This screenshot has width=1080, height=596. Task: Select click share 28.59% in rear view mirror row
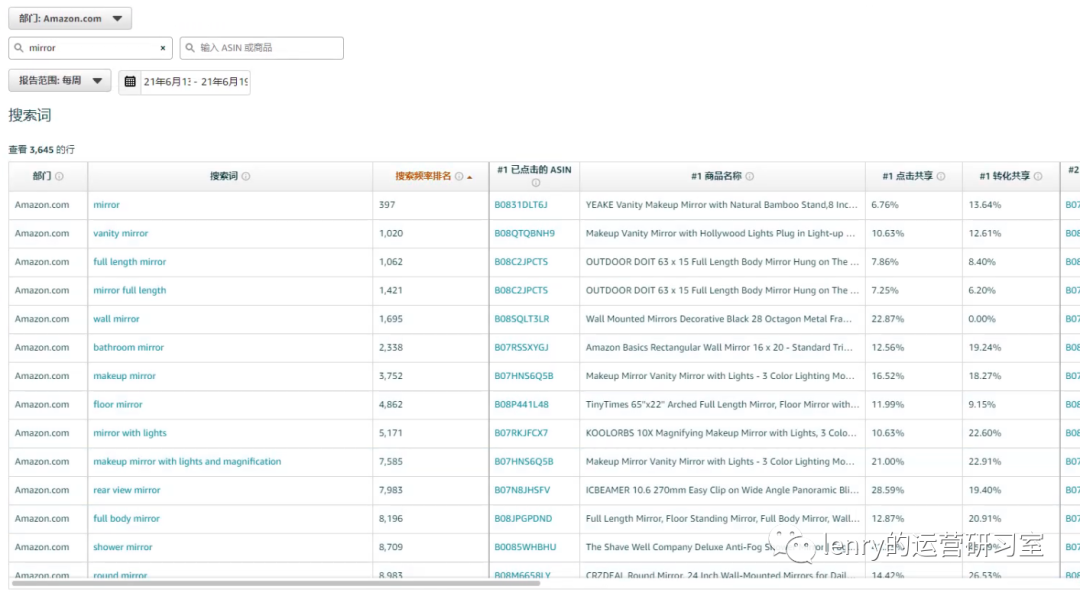887,491
